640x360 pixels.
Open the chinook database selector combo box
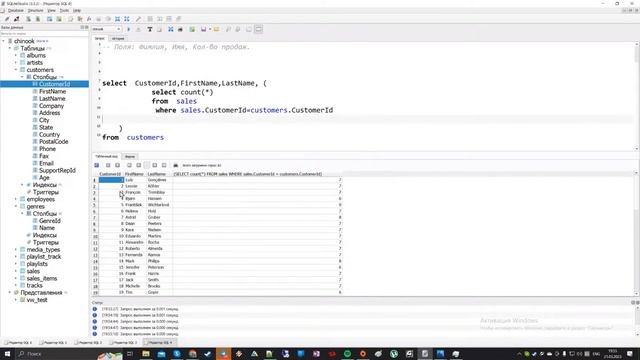(107, 29)
